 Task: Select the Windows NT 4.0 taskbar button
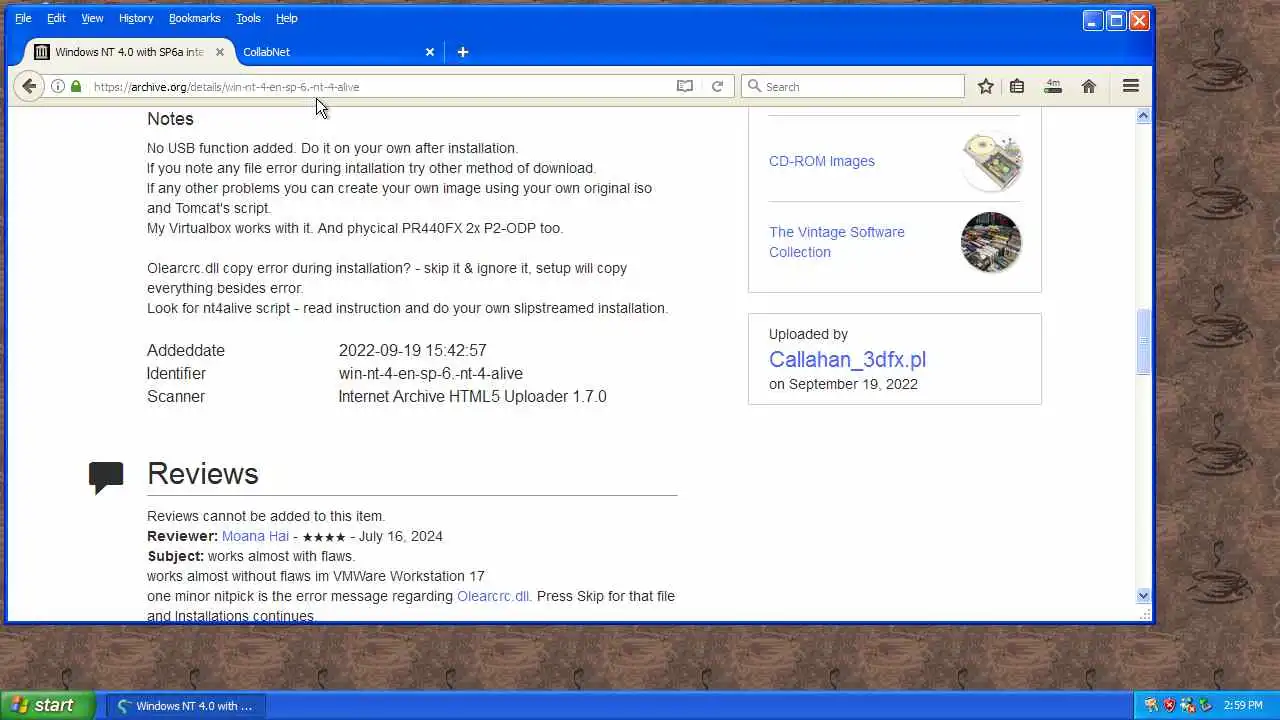pyautogui.click(x=184, y=705)
